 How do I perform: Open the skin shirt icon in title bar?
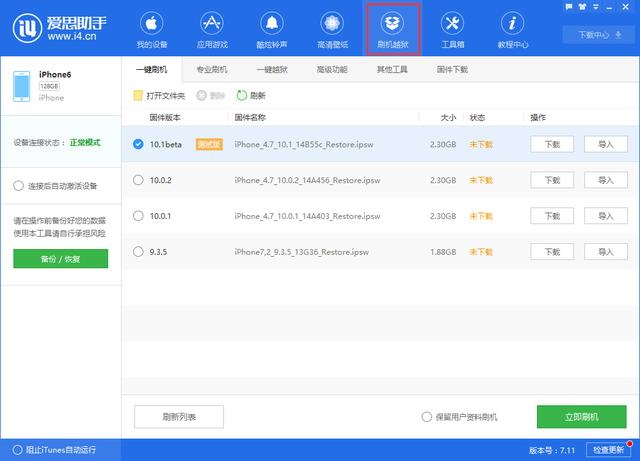(582, 7)
